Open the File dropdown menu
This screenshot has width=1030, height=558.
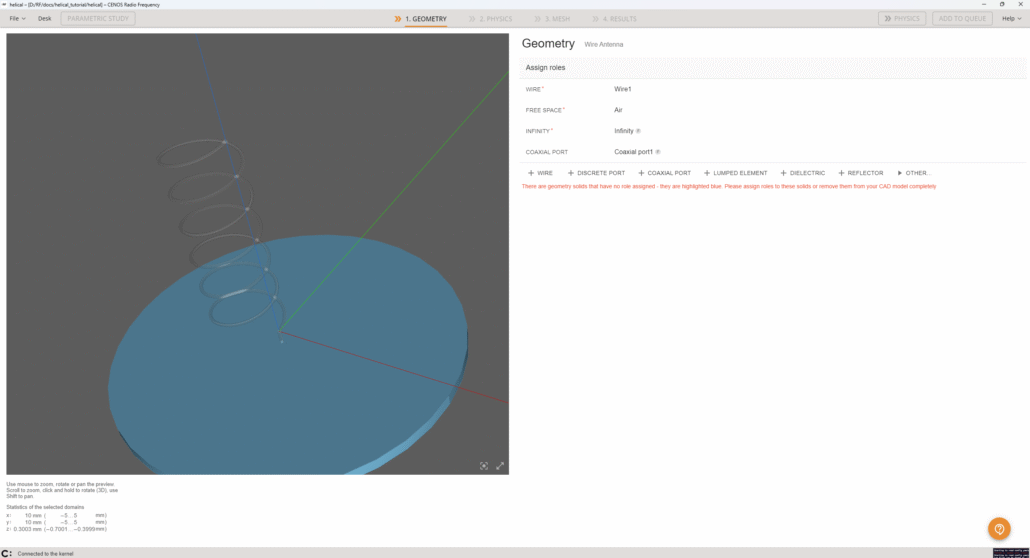tap(17, 18)
